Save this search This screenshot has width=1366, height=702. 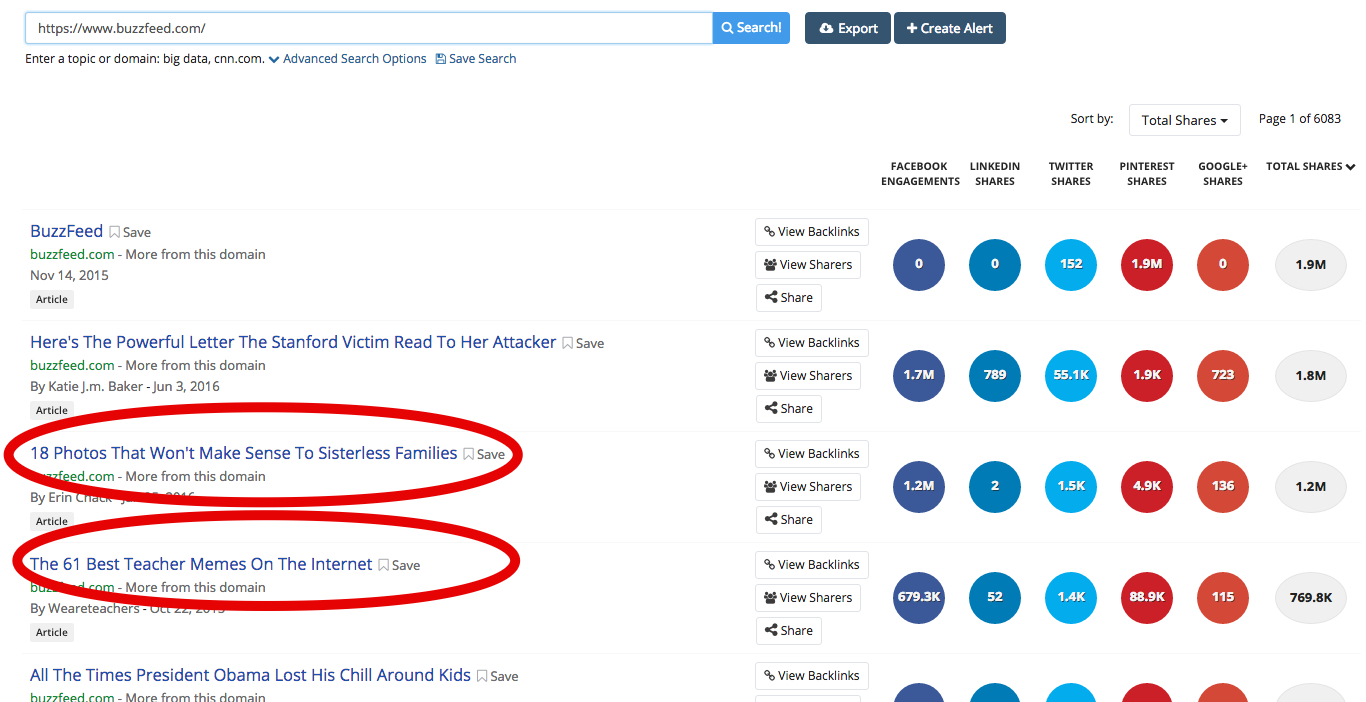(x=476, y=59)
